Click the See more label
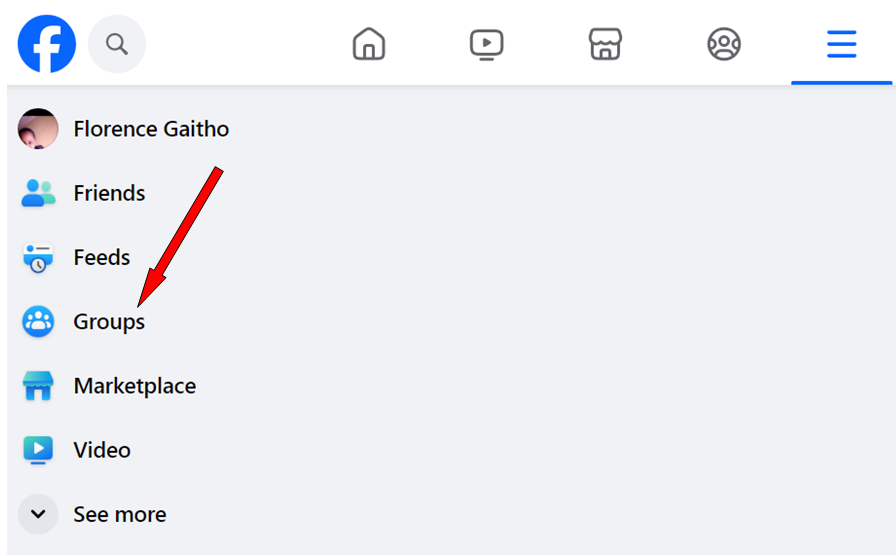Screen dimensions: 896x556 click(x=120, y=514)
